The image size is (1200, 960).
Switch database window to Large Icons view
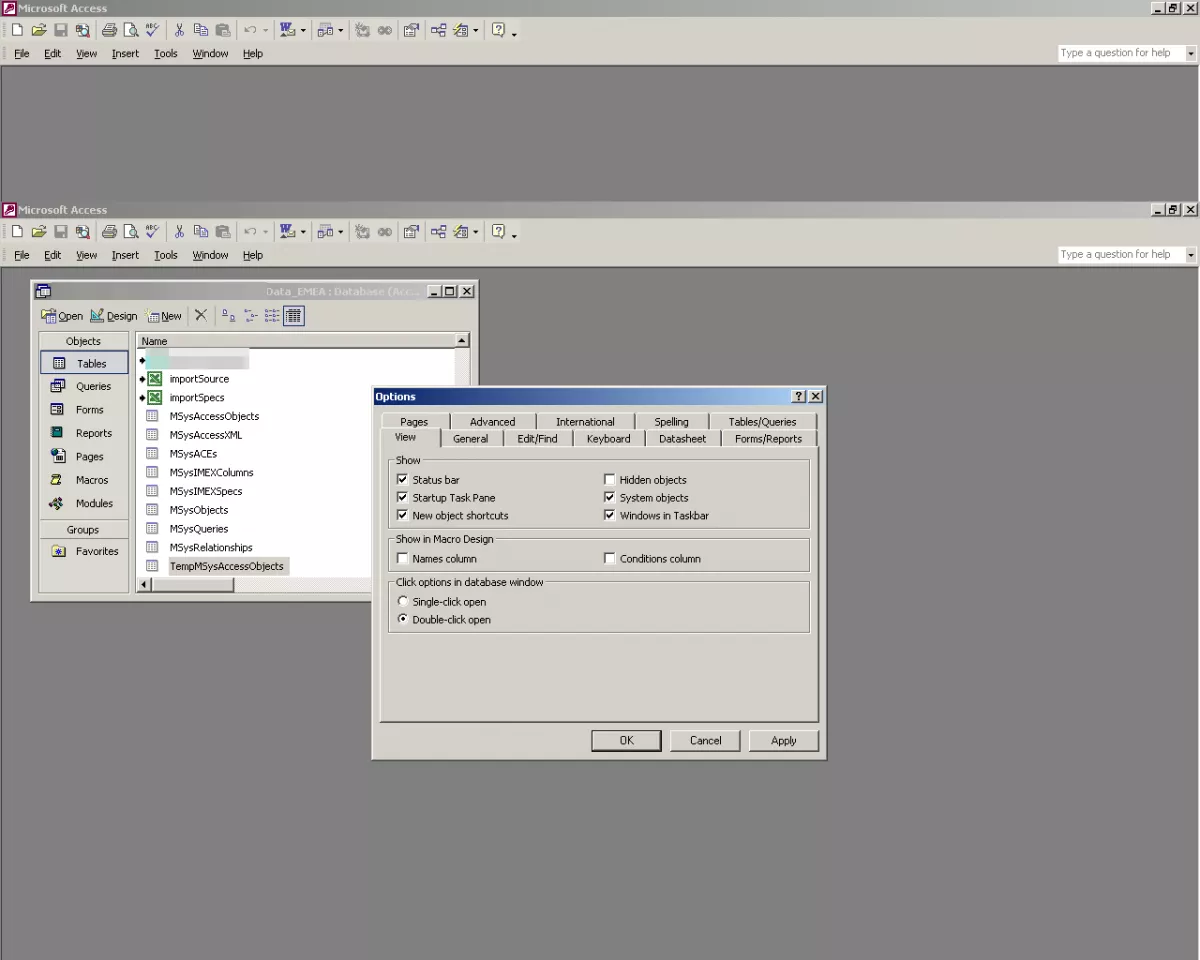[x=228, y=315]
